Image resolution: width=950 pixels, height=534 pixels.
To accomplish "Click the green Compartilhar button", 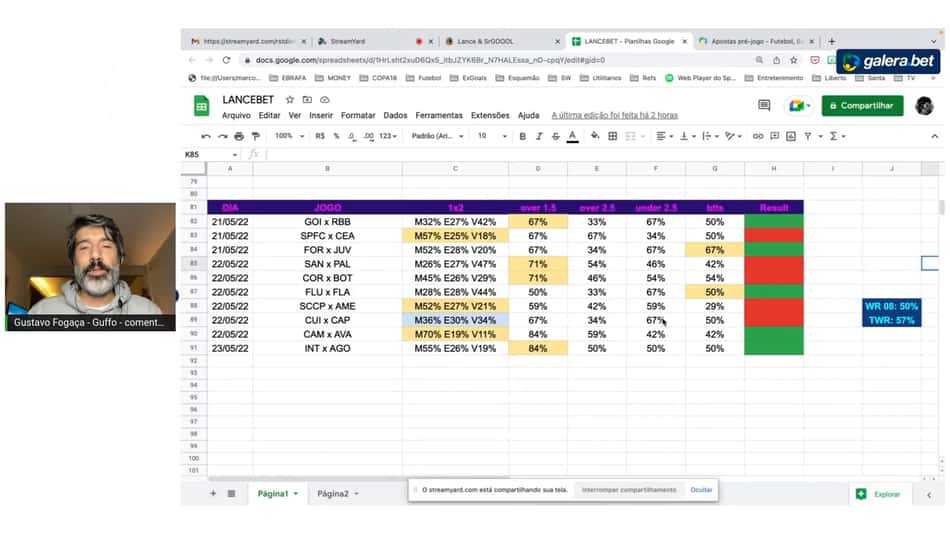I will pyautogui.click(x=862, y=105).
